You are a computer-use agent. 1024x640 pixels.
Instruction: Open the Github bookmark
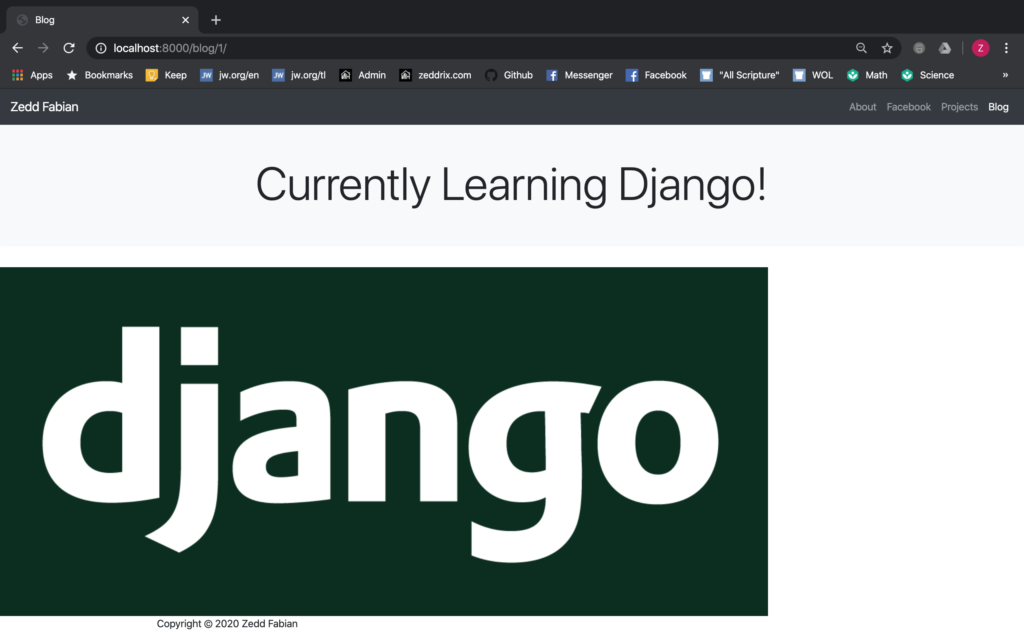coord(509,75)
